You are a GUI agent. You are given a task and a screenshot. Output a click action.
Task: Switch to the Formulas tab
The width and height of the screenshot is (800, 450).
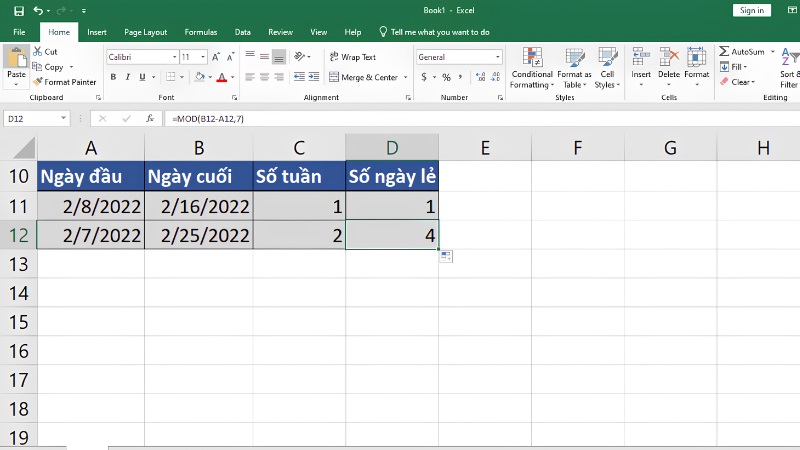201,32
